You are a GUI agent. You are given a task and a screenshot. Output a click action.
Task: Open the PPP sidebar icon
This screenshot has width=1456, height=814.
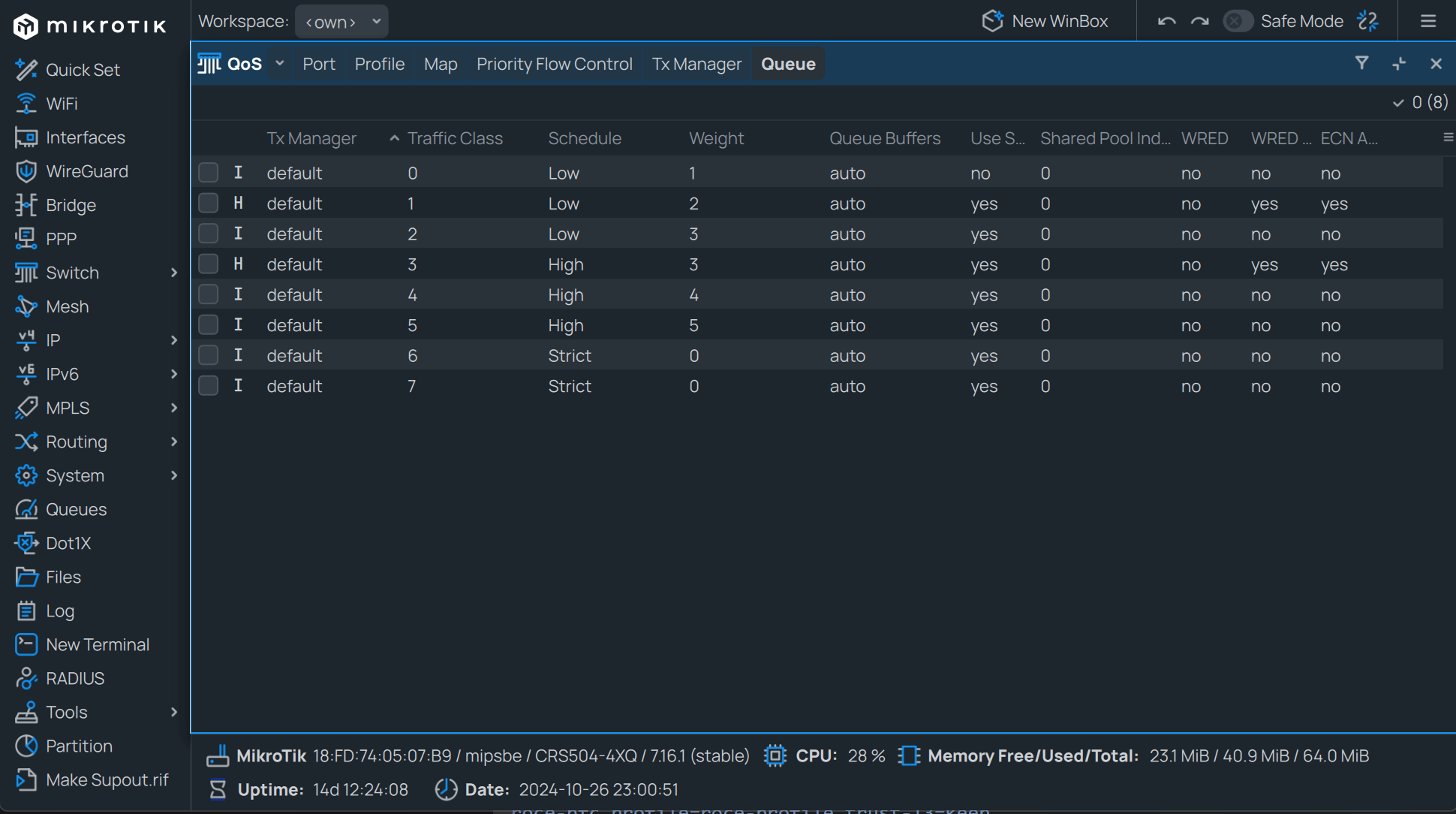point(26,239)
